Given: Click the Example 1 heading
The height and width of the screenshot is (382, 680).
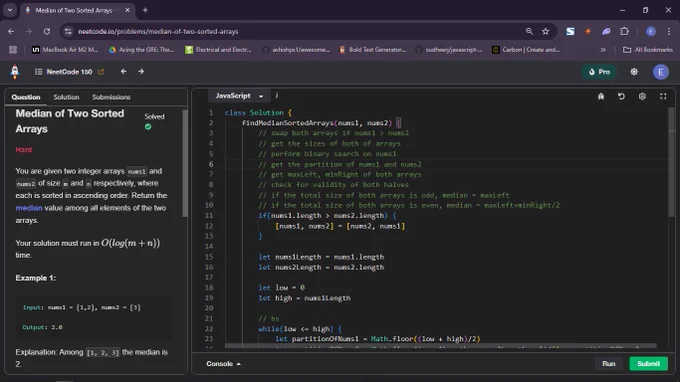Looking at the screenshot, I should coord(36,278).
